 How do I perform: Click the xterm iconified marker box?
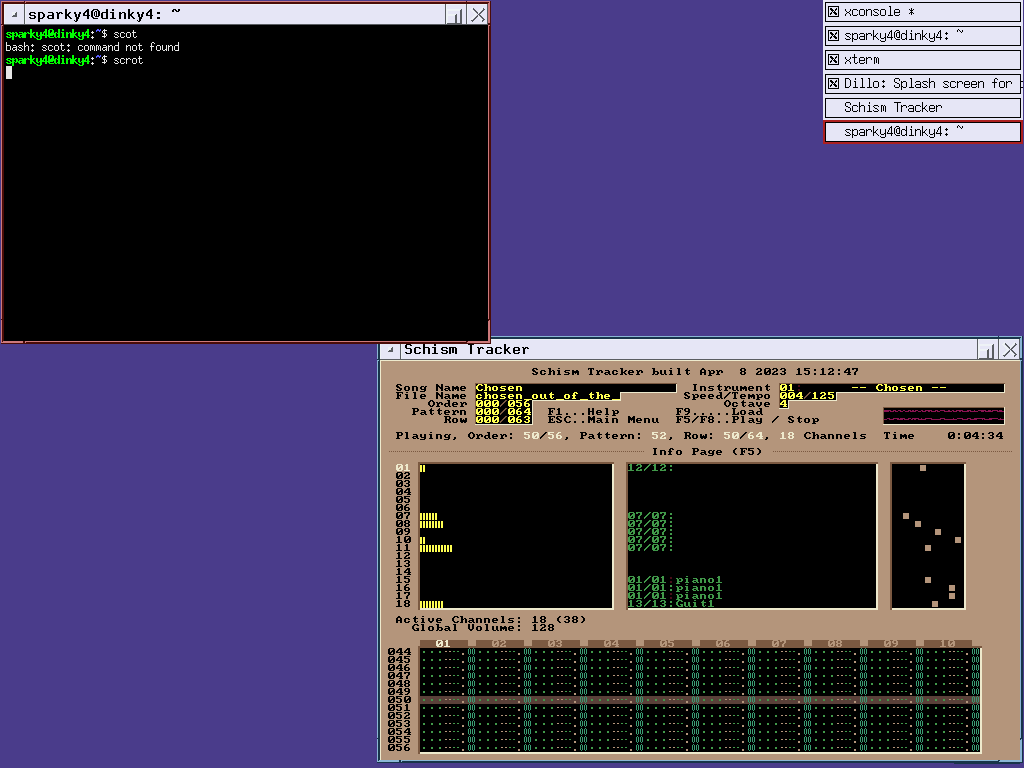tap(833, 60)
